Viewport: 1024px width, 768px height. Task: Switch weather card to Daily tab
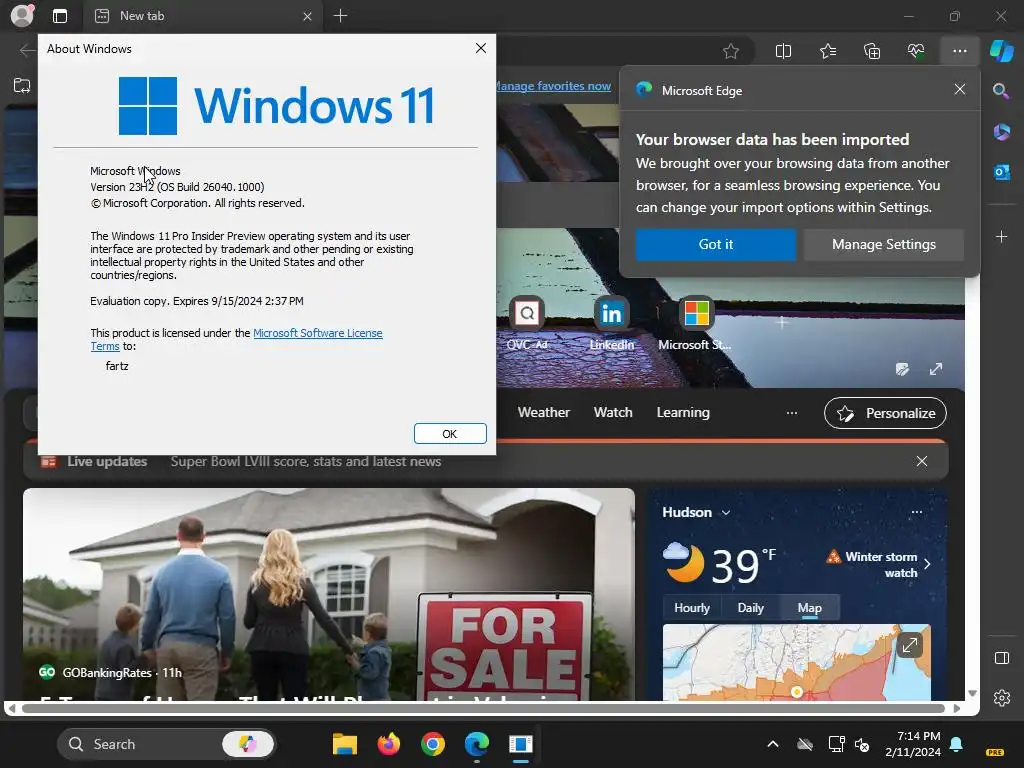tap(750, 608)
